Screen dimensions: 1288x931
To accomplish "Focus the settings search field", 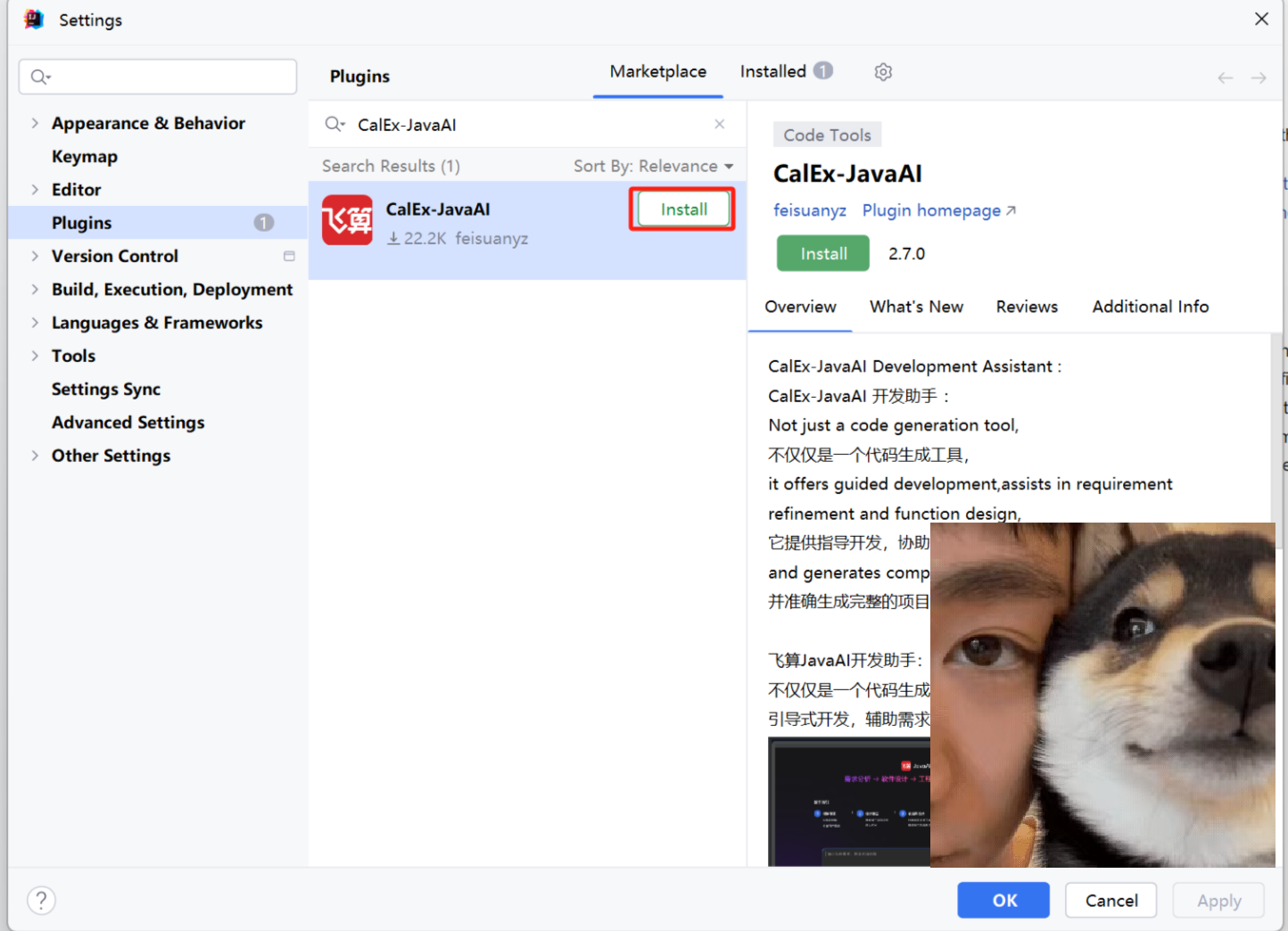I will pos(158,77).
